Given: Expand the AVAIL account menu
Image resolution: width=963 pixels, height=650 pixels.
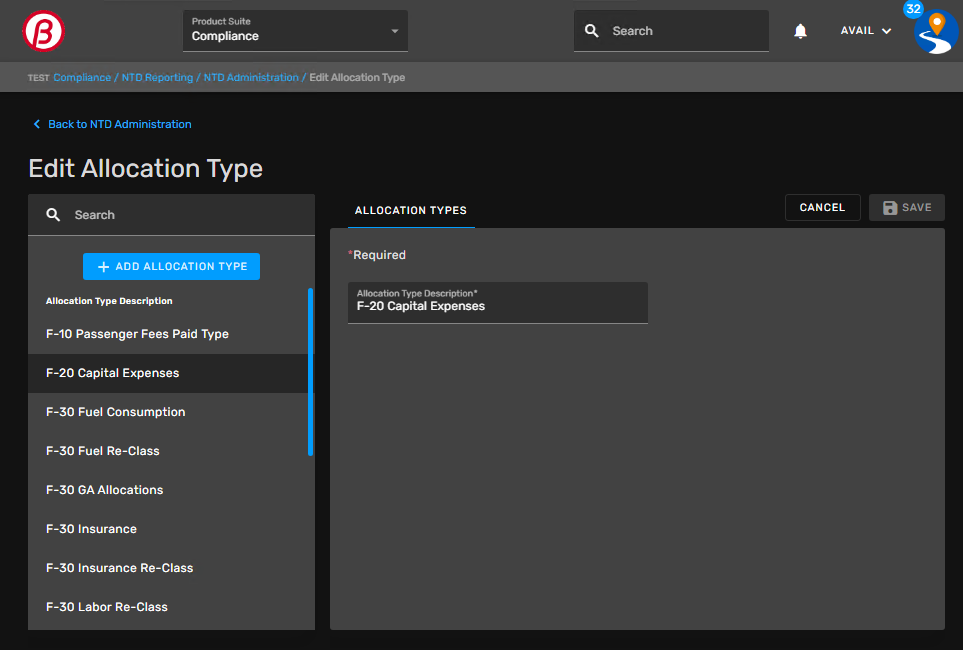Looking at the screenshot, I should click(x=865, y=31).
